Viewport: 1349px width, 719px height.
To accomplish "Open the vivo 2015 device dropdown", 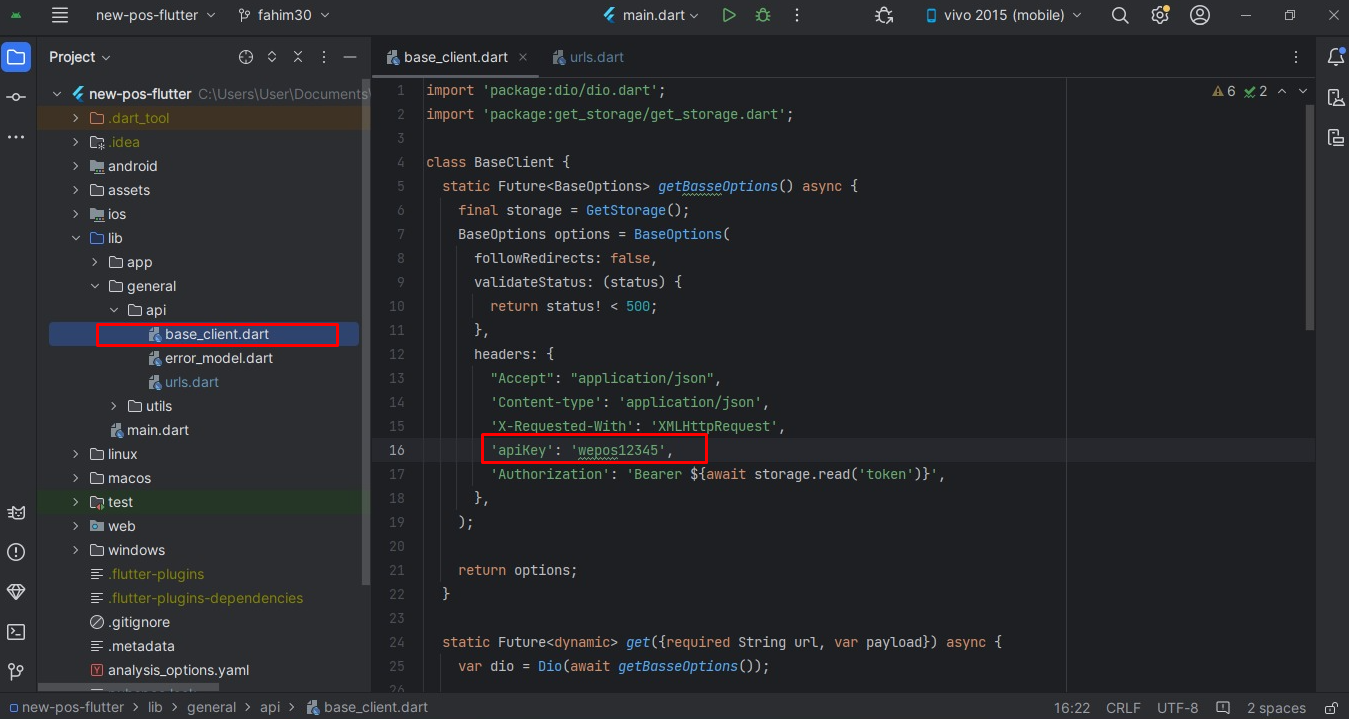I will 1004,15.
